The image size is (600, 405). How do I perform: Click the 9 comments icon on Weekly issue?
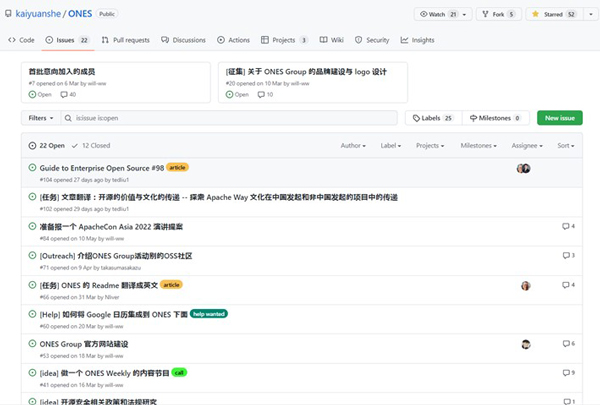(x=569, y=372)
